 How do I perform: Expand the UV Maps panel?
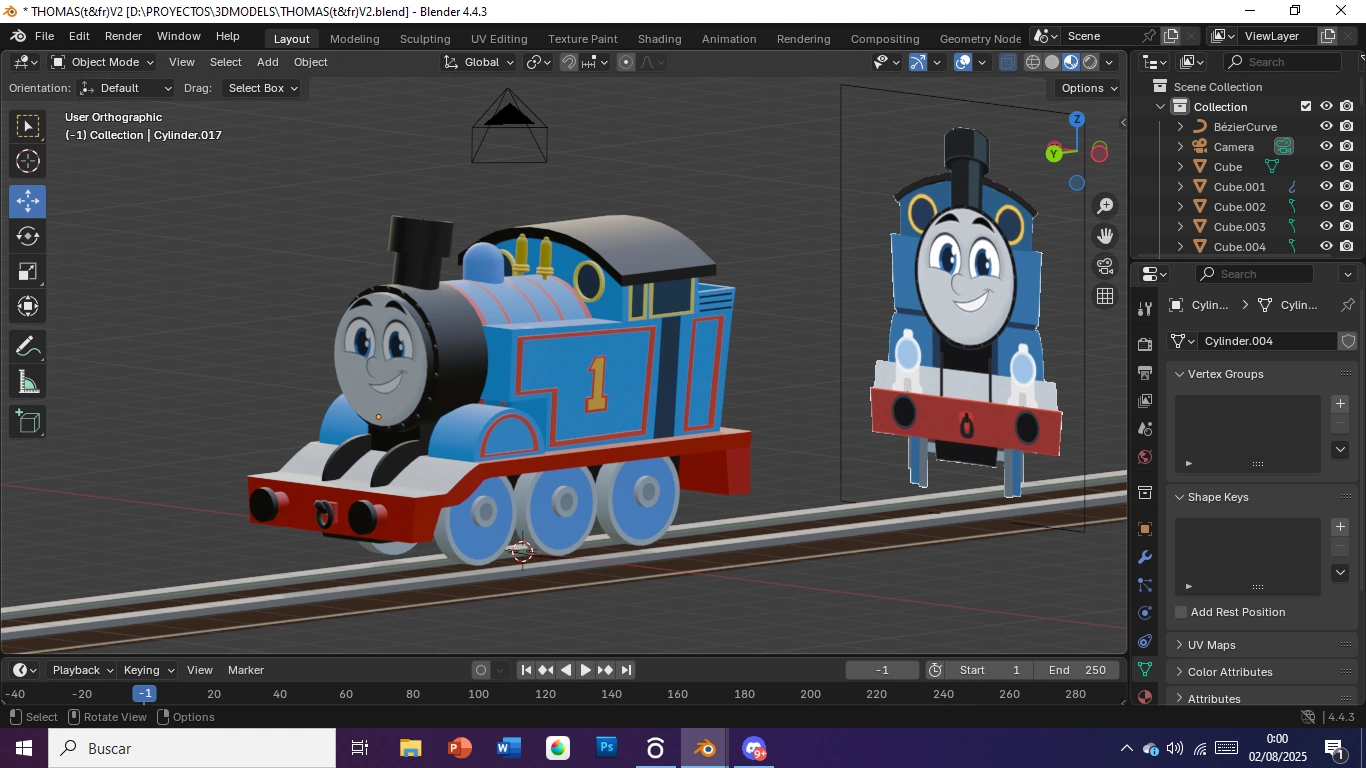1211,645
